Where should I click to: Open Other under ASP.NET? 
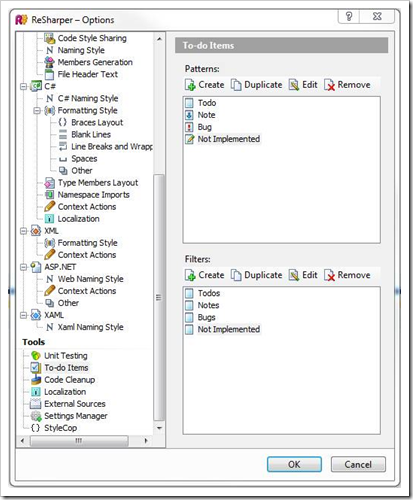click(x=68, y=303)
